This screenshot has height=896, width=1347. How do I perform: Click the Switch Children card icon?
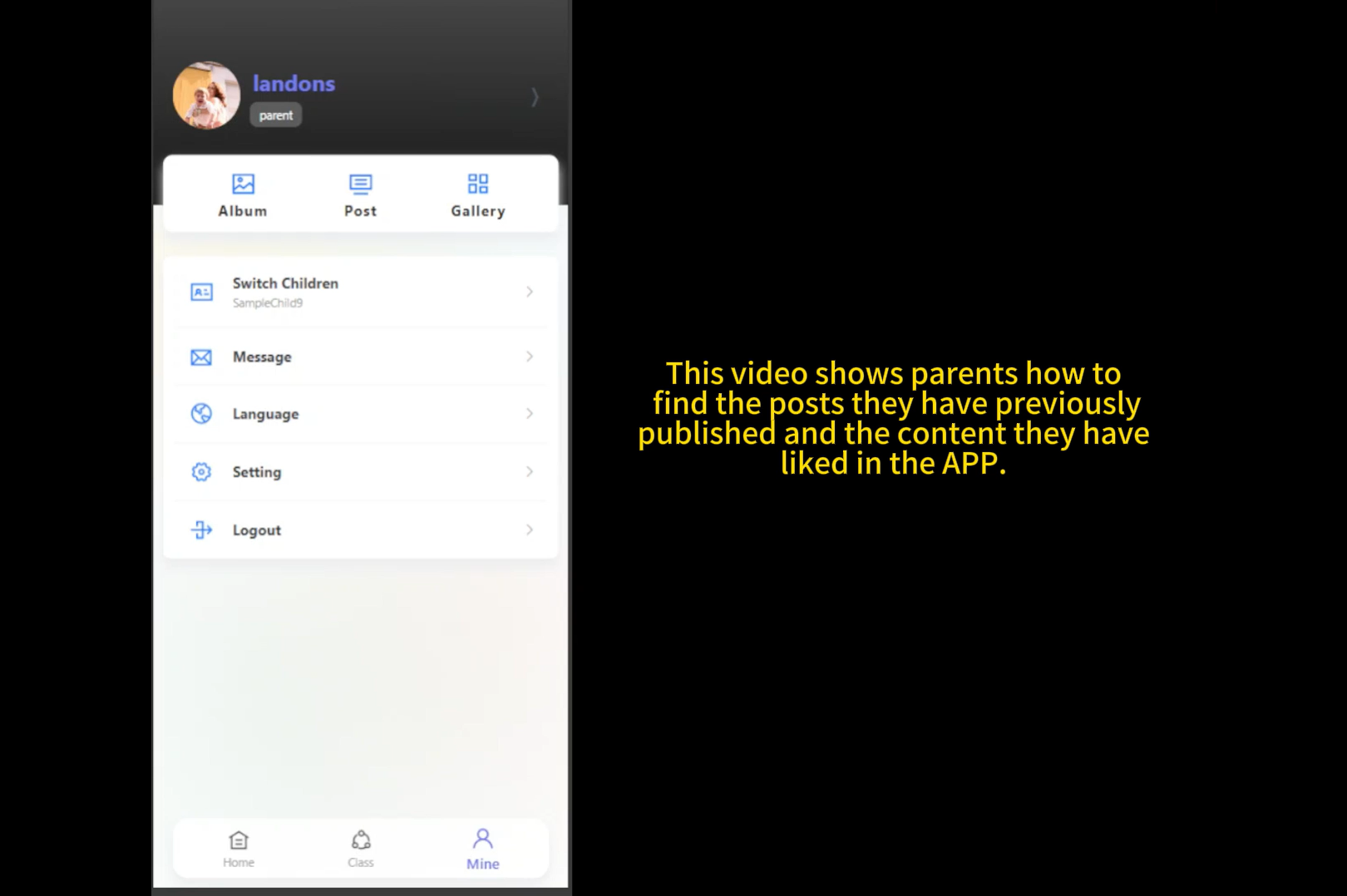click(201, 292)
